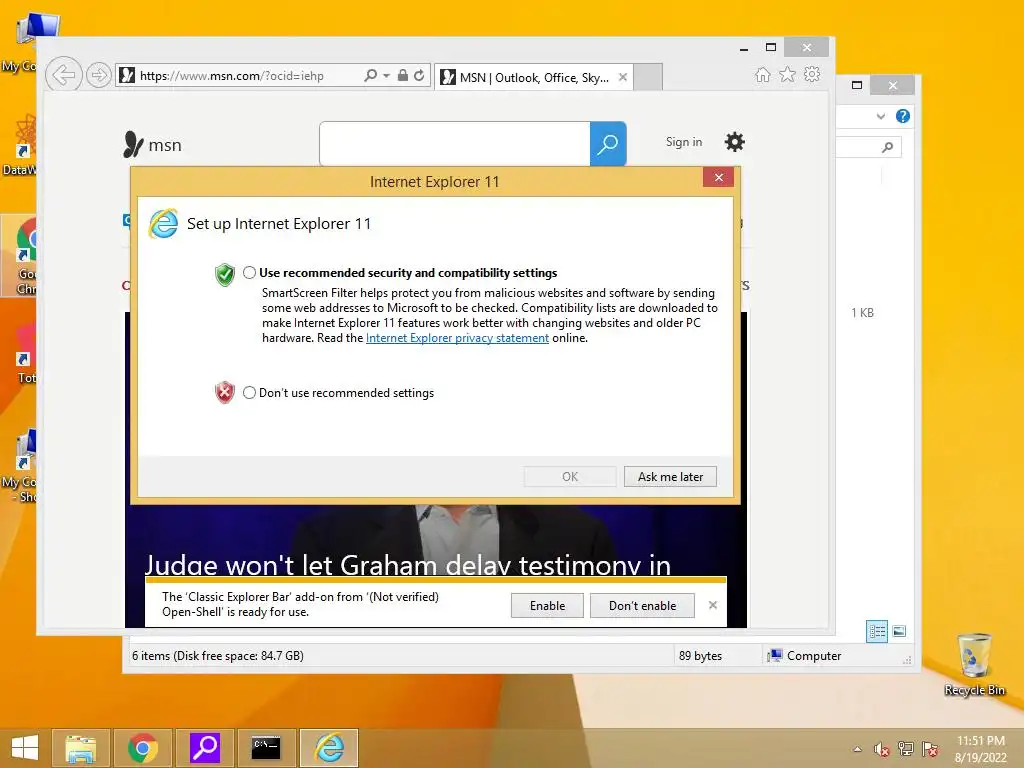Refresh the page using the reload icon
1024x768 pixels.
tap(419, 76)
